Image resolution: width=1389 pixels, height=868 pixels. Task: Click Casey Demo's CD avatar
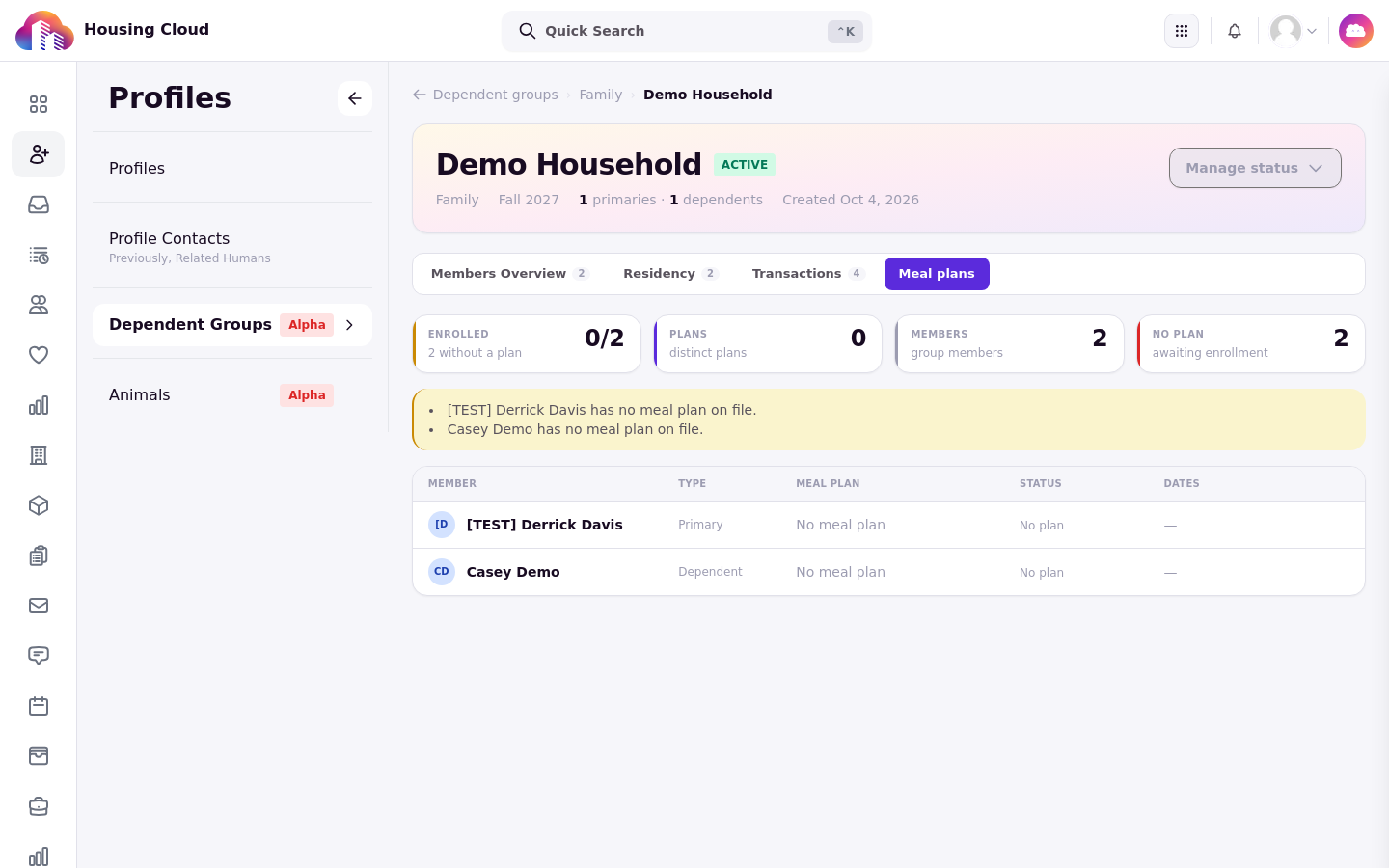442,572
